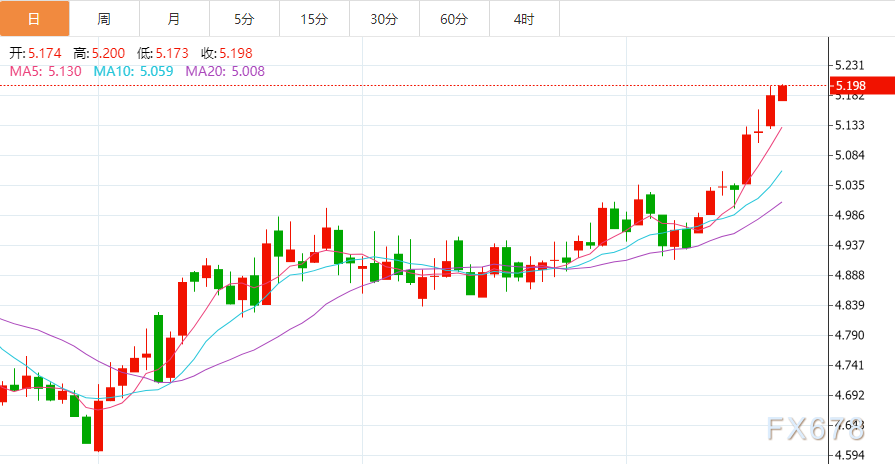The image size is (895, 464).
Task: Click the 5.231 price axis label
Action: click(x=850, y=65)
